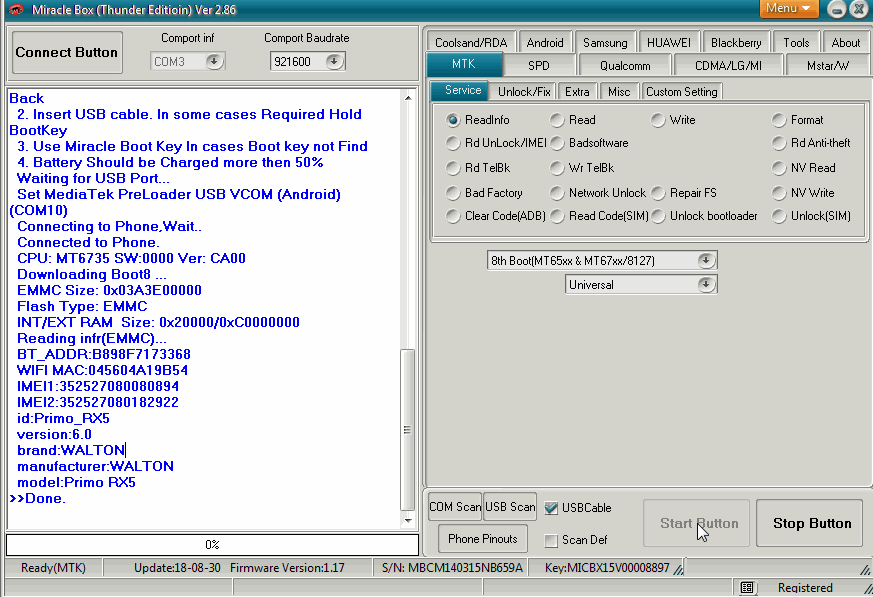Viewport: 873px width, 597px height.
Task: Click the COM Scan button
Action: click(x=455, y=507)
